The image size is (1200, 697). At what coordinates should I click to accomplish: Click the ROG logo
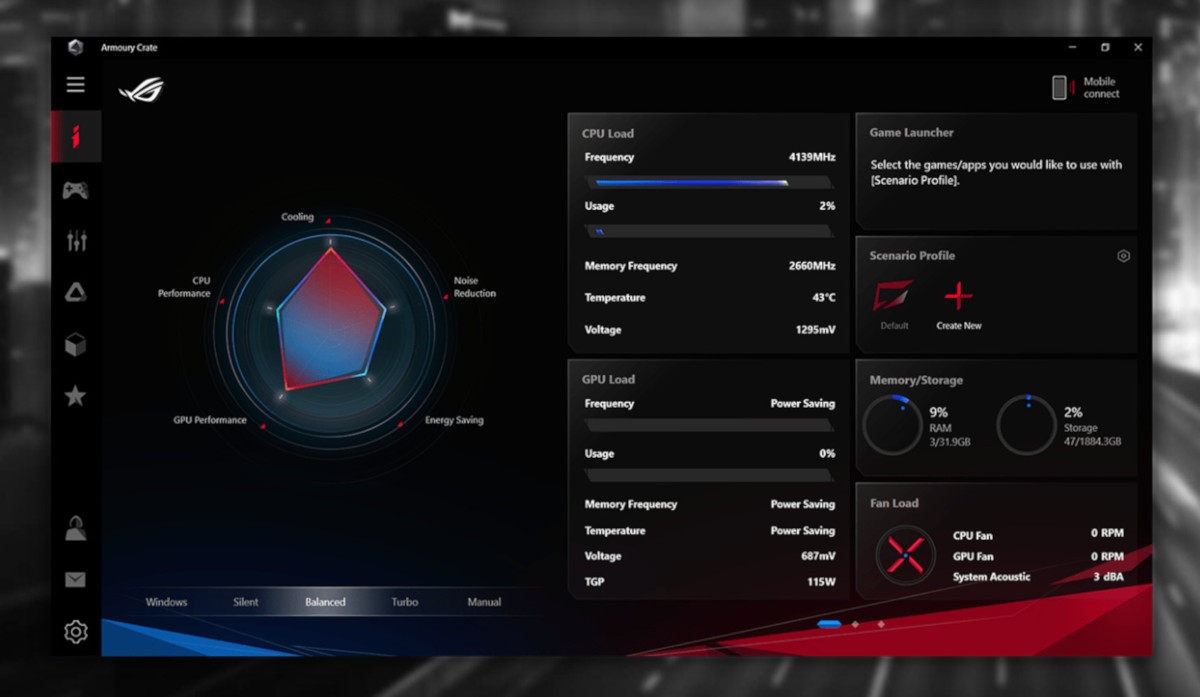point(141,91)
